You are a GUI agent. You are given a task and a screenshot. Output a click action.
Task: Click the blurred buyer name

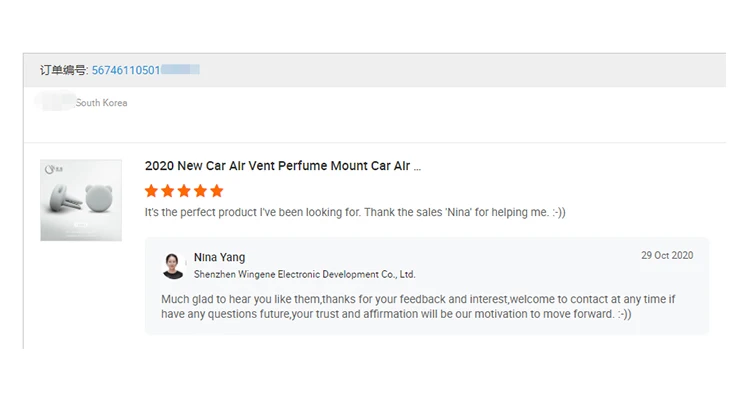(x=55, y=102)
